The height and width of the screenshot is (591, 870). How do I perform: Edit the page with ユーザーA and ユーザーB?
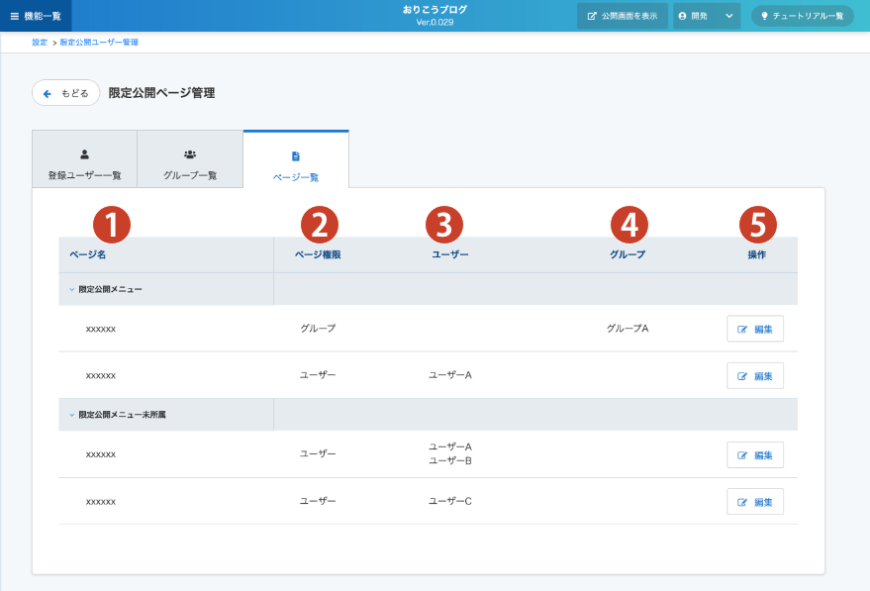pyautogui.click(x=755, y=455)
